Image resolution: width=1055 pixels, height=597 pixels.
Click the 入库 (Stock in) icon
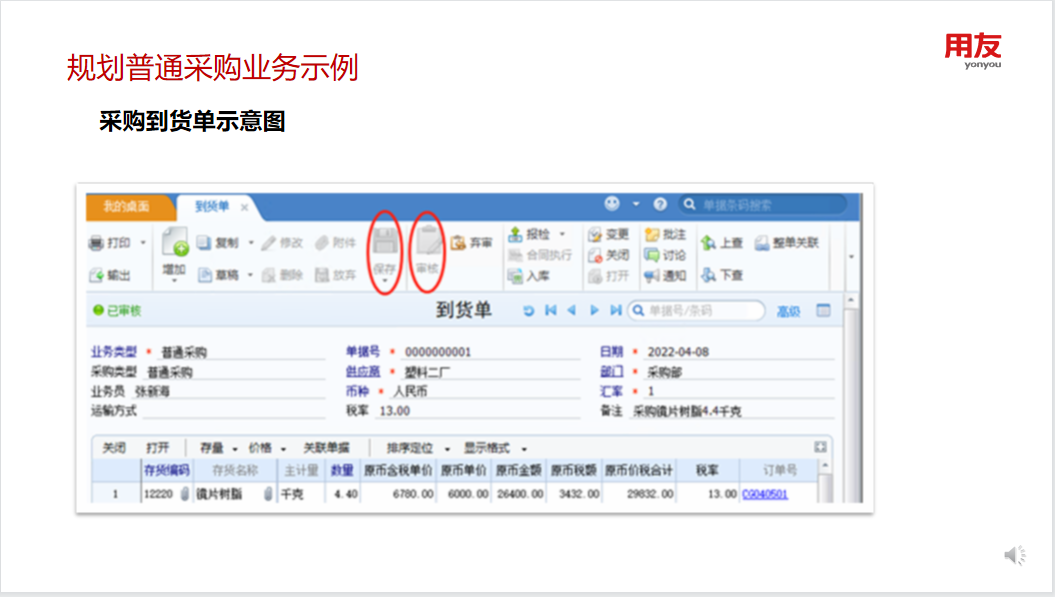click(x=515, y=276)
